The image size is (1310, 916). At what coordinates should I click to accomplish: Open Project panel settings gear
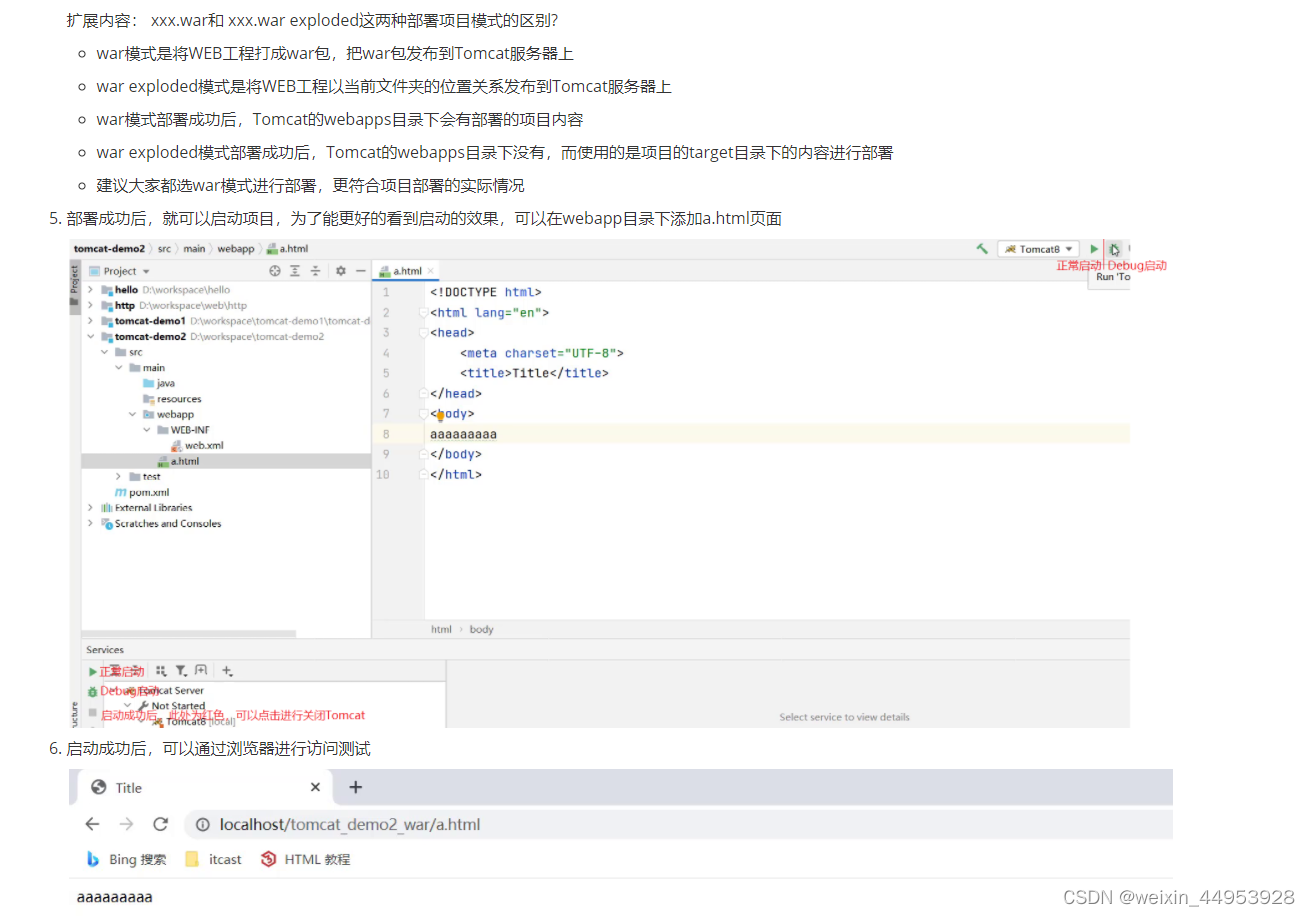[340, 271]
